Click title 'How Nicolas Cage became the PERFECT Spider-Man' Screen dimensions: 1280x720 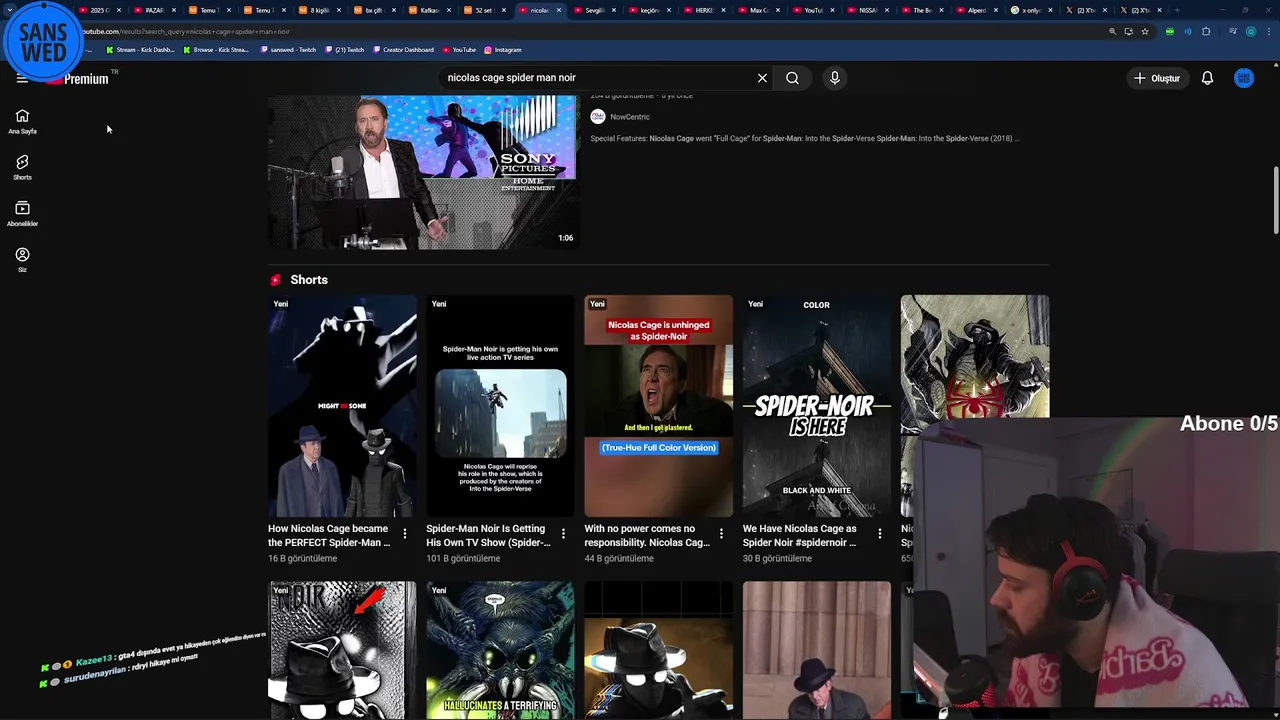[329, 535]
